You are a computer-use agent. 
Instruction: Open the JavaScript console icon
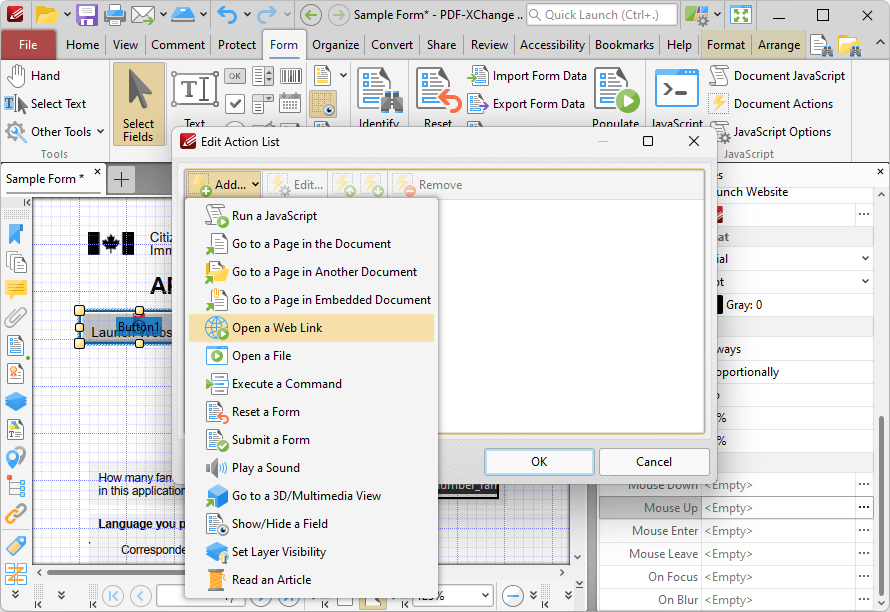point(677,88)
